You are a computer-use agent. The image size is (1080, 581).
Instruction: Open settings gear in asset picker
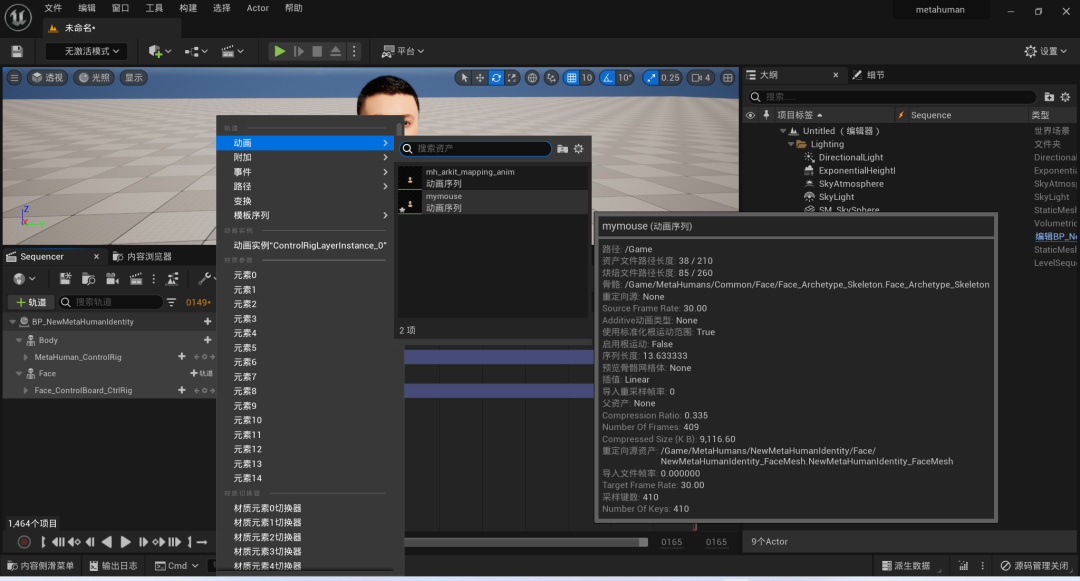pyautogui.click(x=579, y=149)
